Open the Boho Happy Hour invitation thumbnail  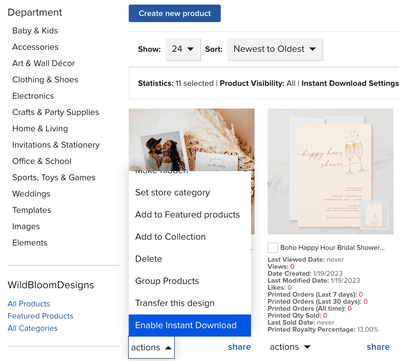click(x=330, y=171)
